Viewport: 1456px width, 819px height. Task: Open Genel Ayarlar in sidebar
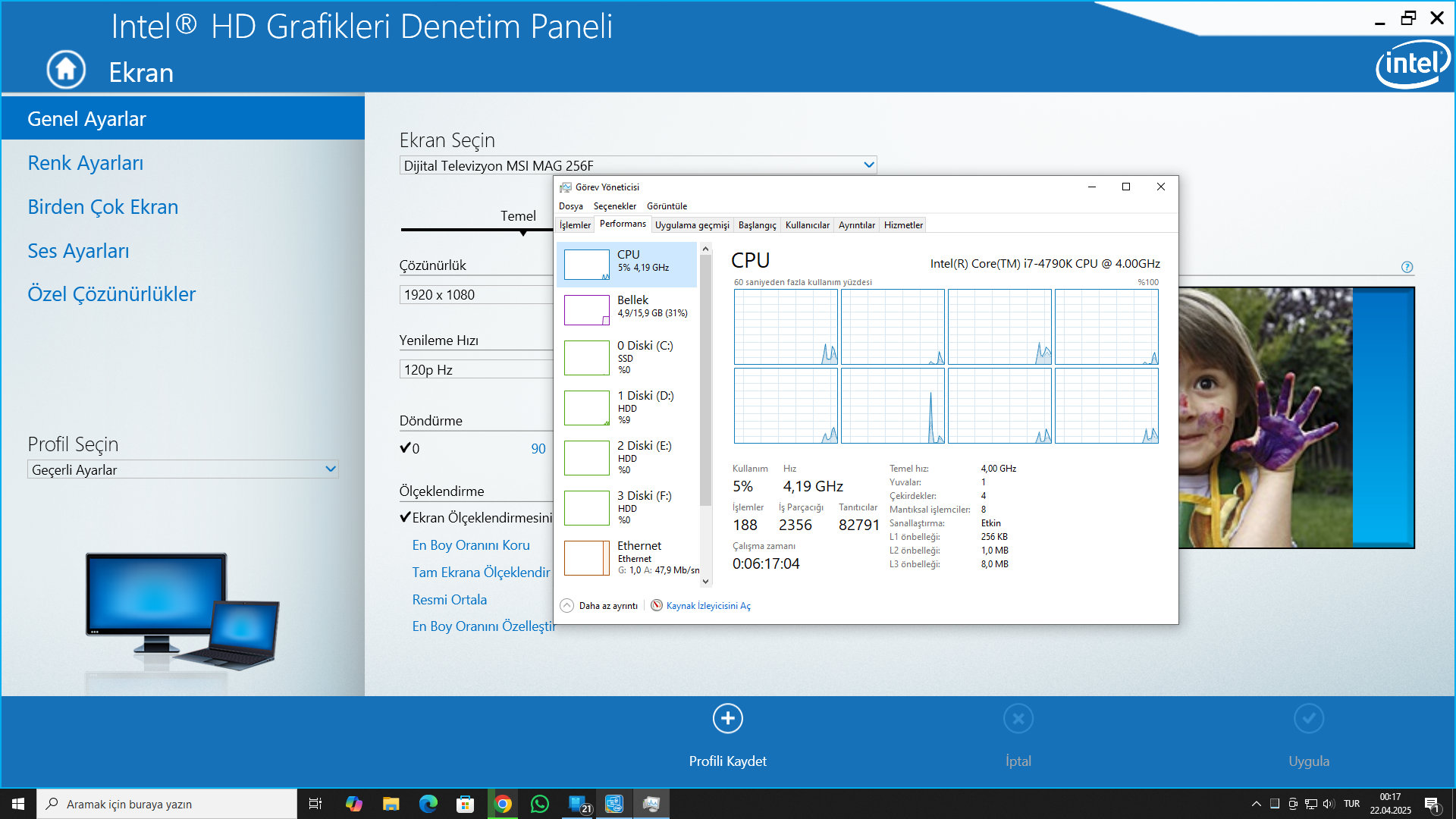pyautogui.click(x=183, y=119)
